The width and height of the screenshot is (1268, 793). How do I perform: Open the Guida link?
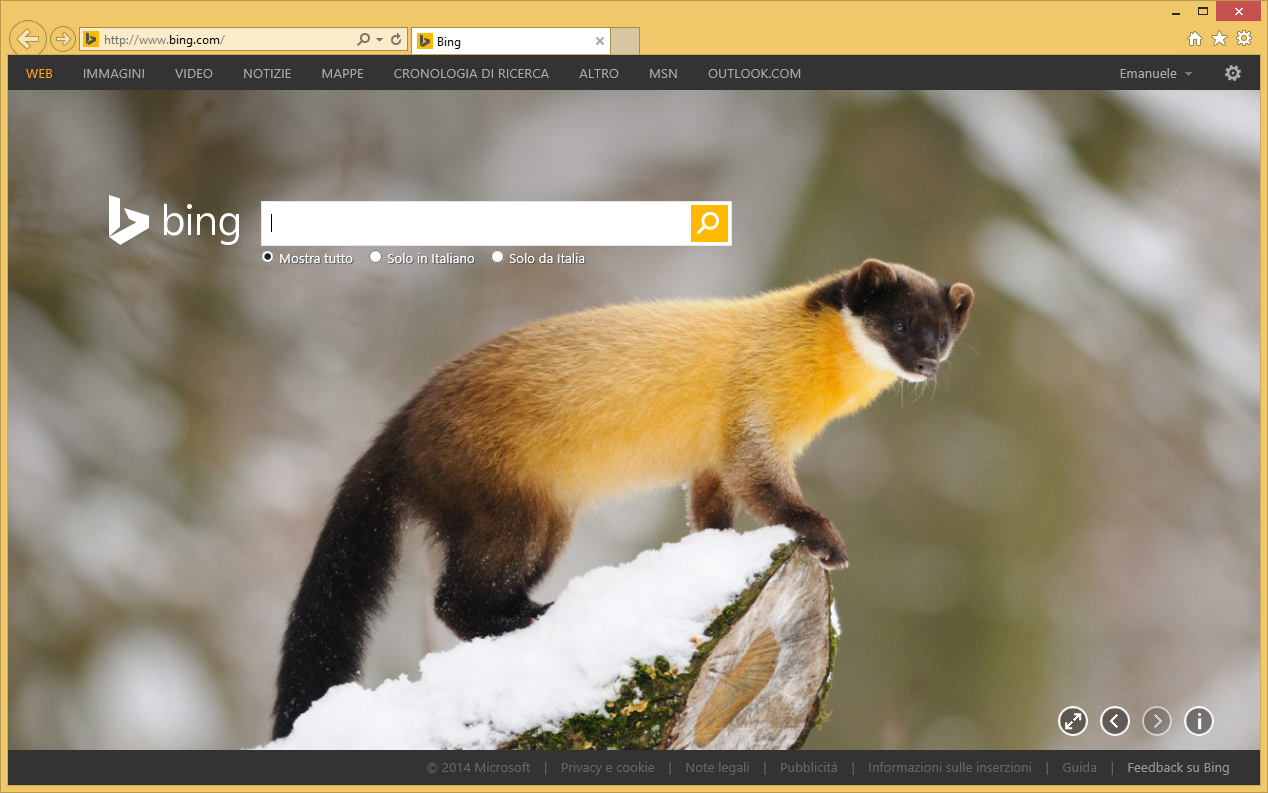click(x=1079, y=768)
